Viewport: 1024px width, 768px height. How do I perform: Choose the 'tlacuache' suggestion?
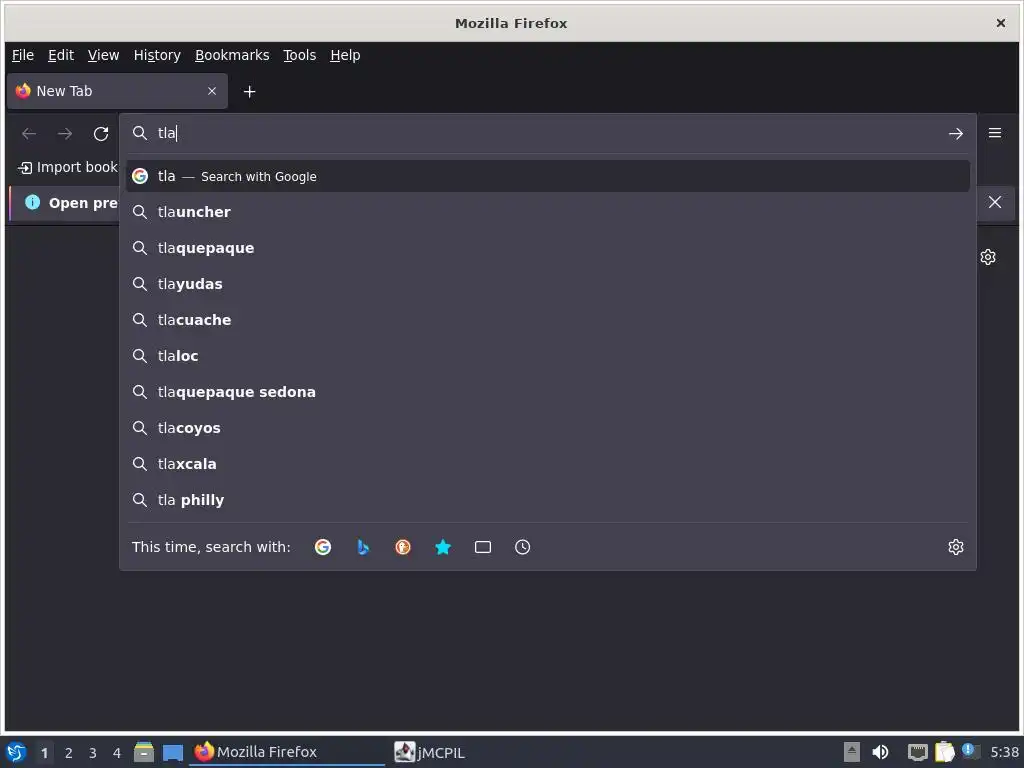(x=547, y=320)
